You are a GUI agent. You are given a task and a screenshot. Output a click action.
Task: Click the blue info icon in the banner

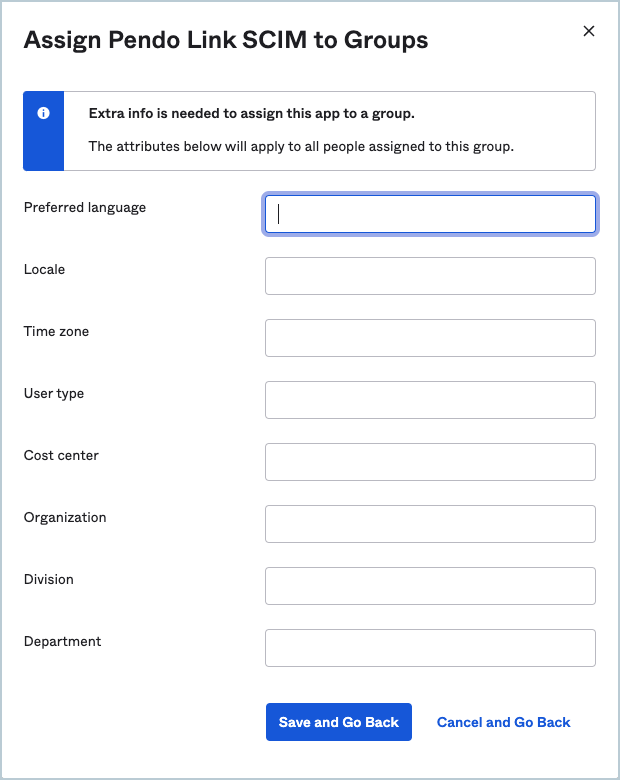43,113
